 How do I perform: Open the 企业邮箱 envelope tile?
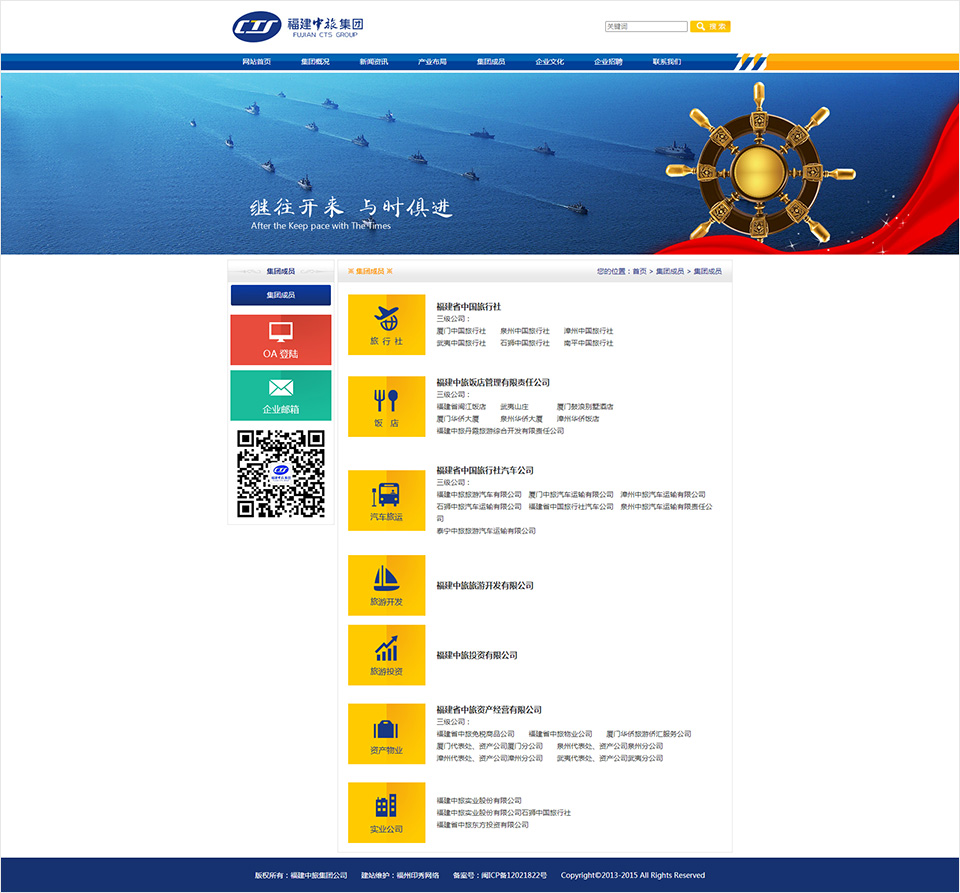(x=280, y=395)
